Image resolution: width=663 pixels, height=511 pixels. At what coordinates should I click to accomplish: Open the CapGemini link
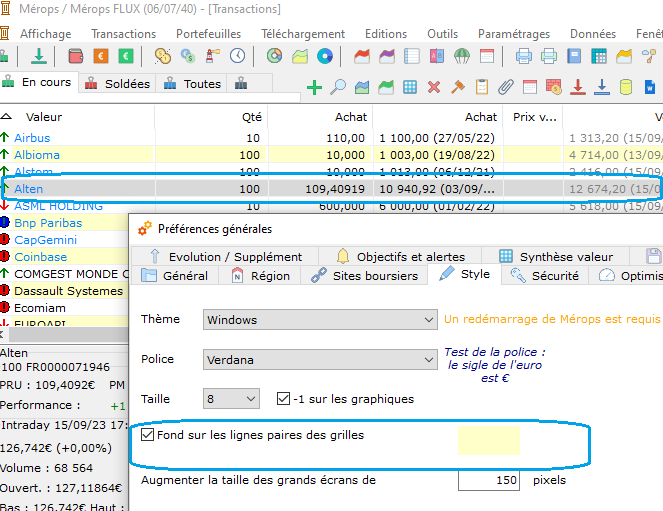46,240
